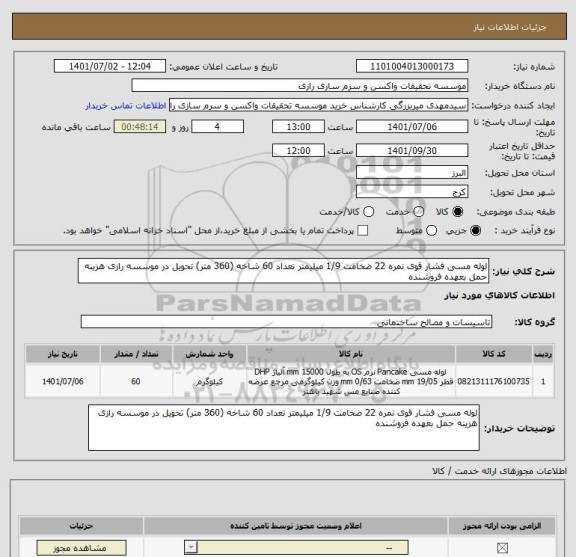Select the خدمت radio button

pos(419,212)
